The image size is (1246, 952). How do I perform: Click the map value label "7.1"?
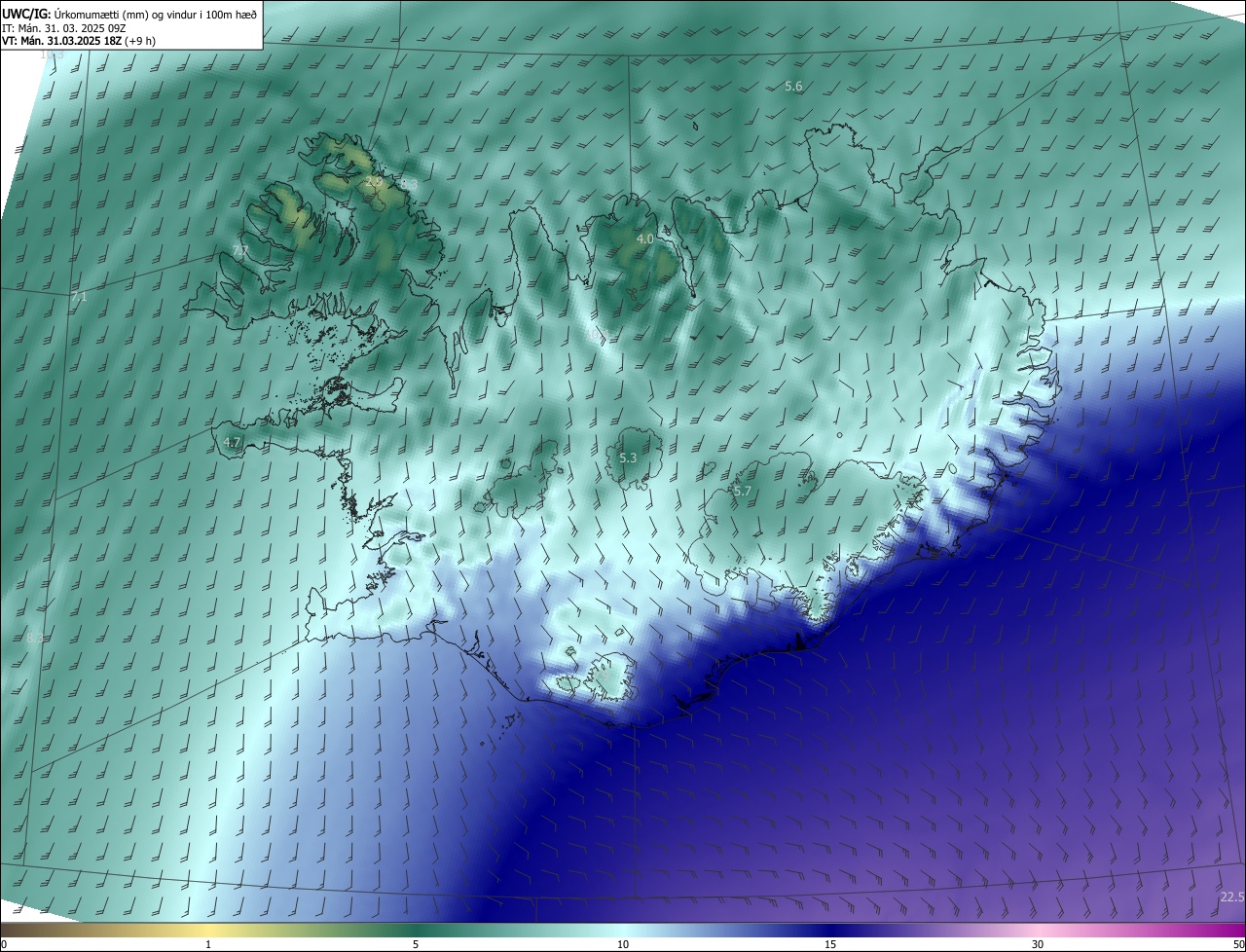79,296
